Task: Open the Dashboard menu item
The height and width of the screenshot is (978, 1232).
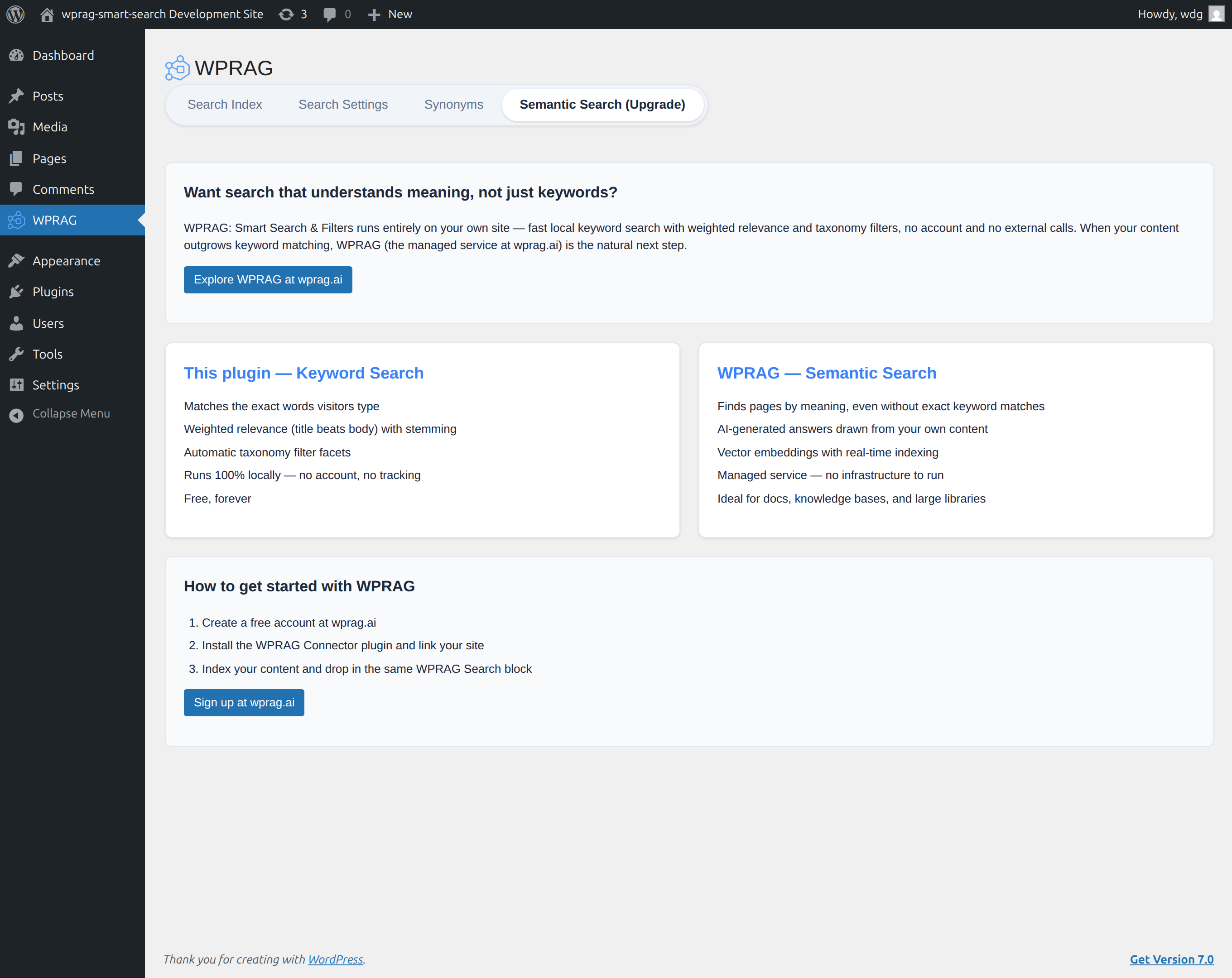Action: click(72, 55)
